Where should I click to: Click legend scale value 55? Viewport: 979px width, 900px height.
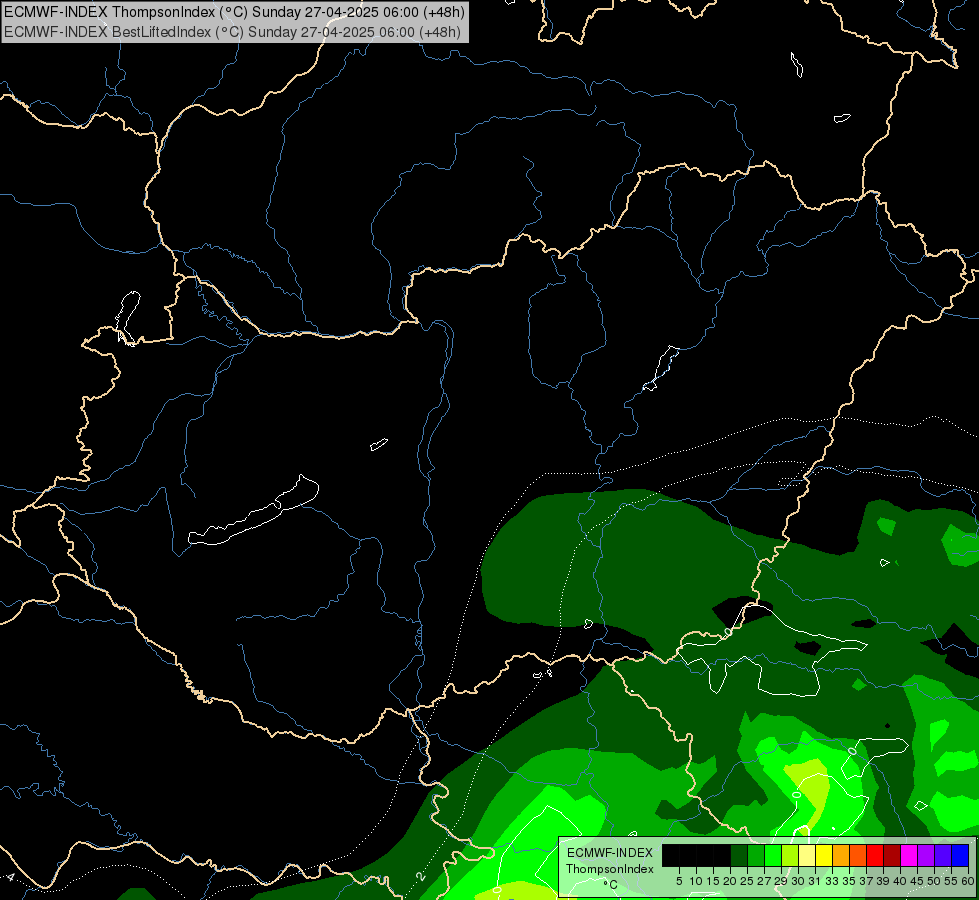952,881
